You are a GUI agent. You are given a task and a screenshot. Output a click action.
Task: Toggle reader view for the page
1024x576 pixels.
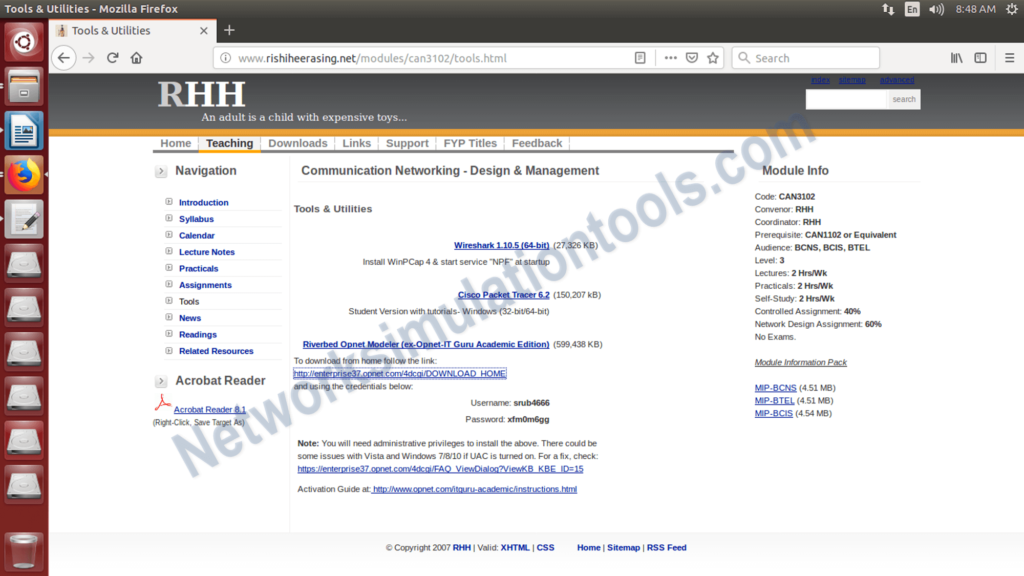[640, 58]
